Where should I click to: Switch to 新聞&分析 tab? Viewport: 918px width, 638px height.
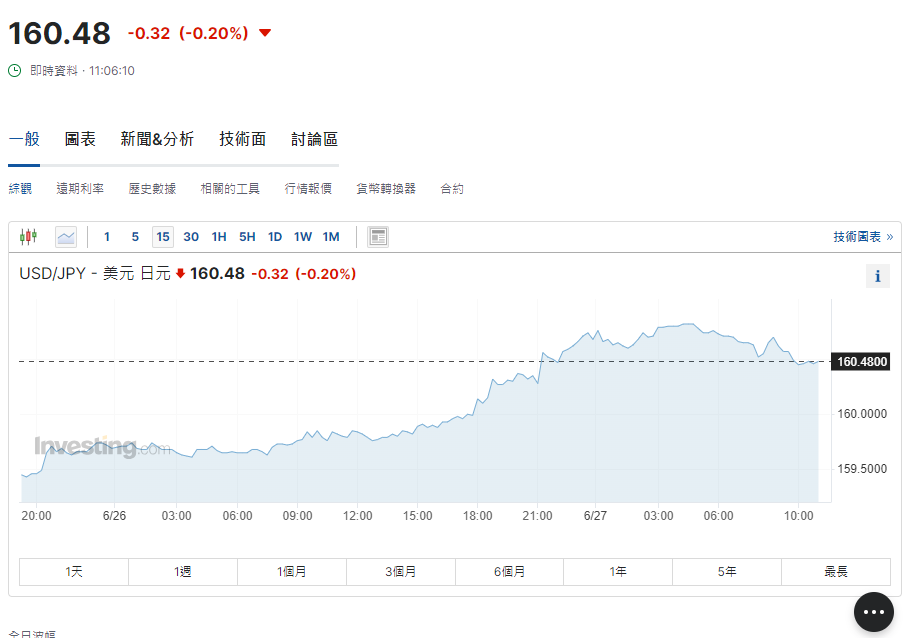click(x=157, y=140)
